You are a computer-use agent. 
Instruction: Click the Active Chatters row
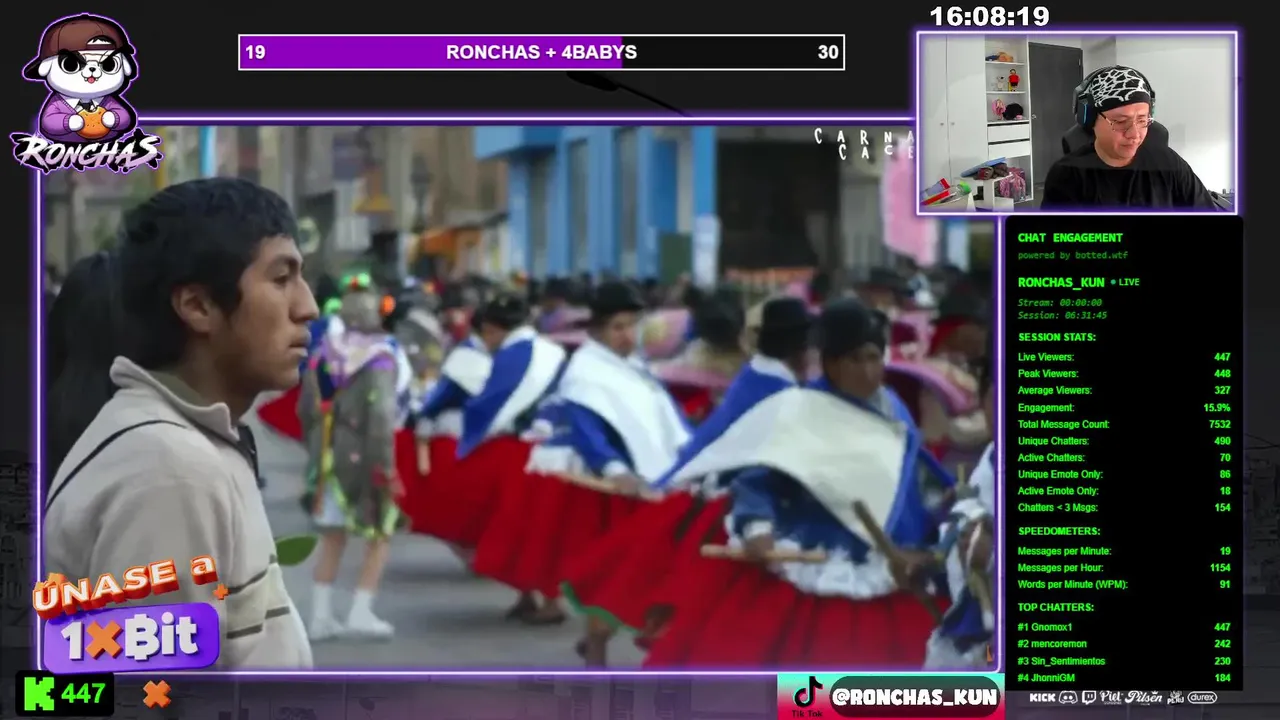(1124, 458)
